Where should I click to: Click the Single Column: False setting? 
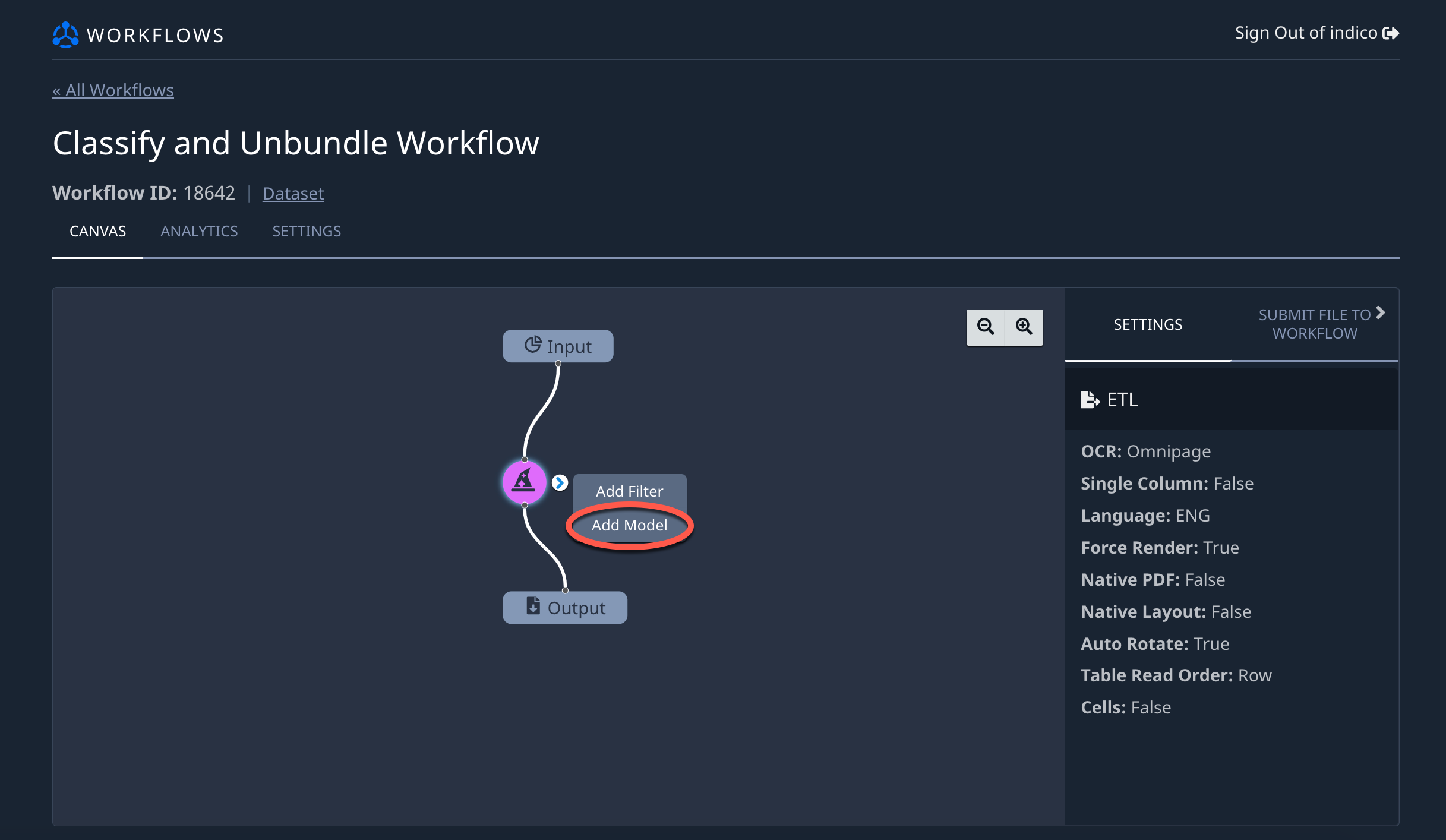tap(1167, 484)
